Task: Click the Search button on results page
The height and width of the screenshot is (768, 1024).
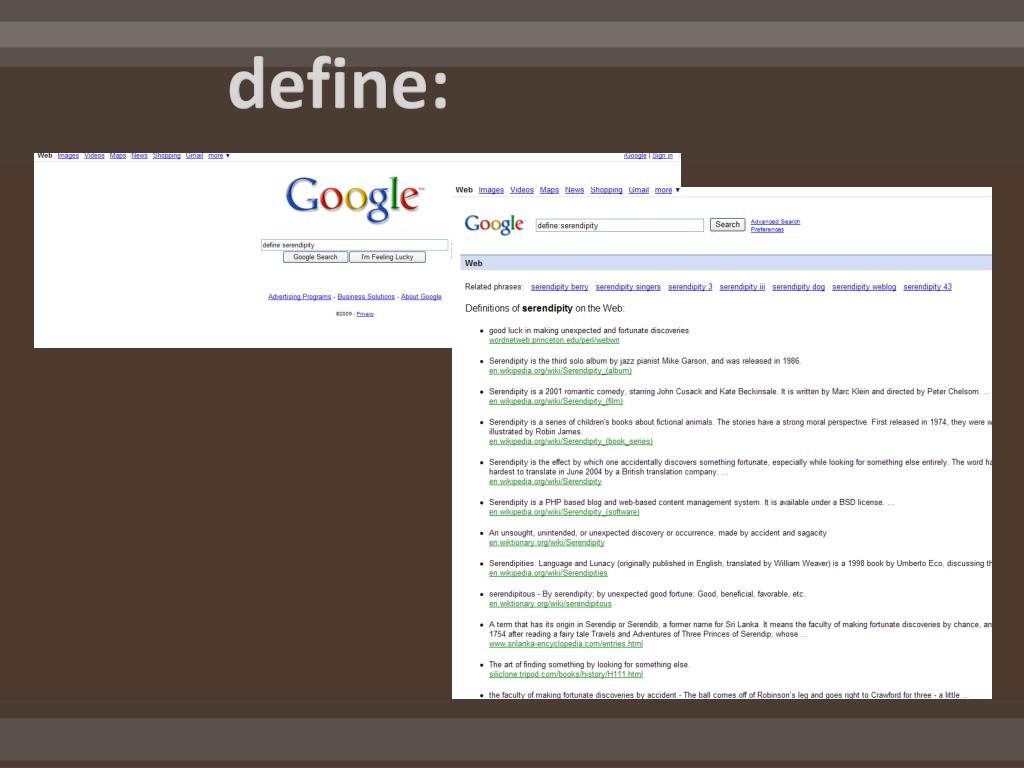Action: point(728,225)
